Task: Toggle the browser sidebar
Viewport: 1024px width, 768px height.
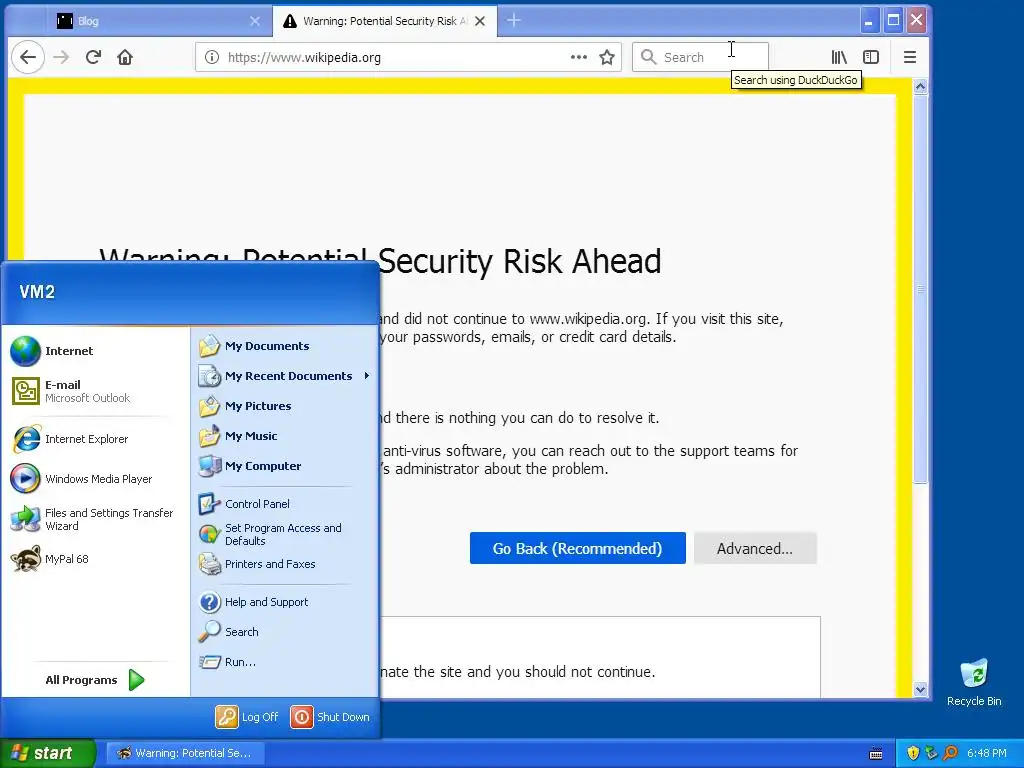Action: coord(871,57)
